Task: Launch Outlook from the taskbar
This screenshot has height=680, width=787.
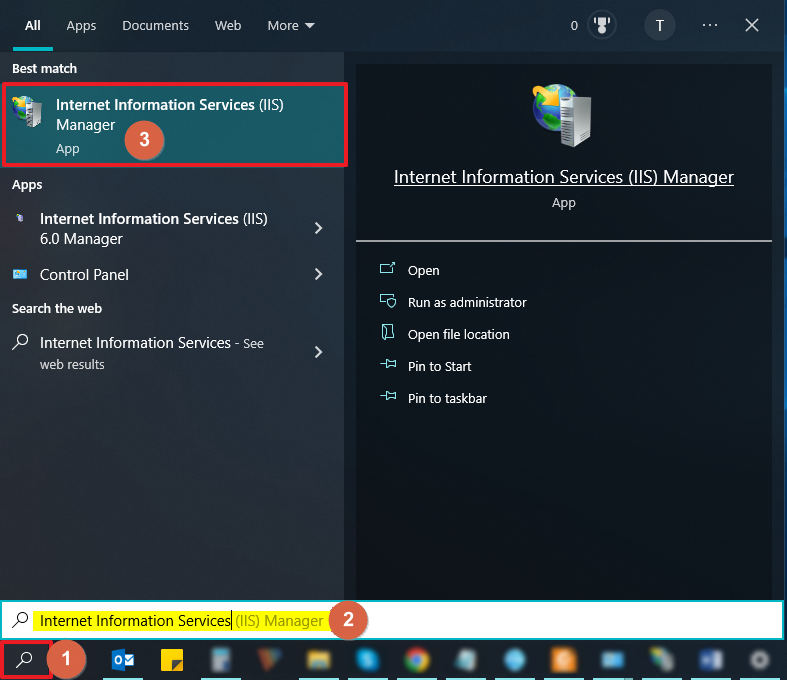Action: coord(123,660)
